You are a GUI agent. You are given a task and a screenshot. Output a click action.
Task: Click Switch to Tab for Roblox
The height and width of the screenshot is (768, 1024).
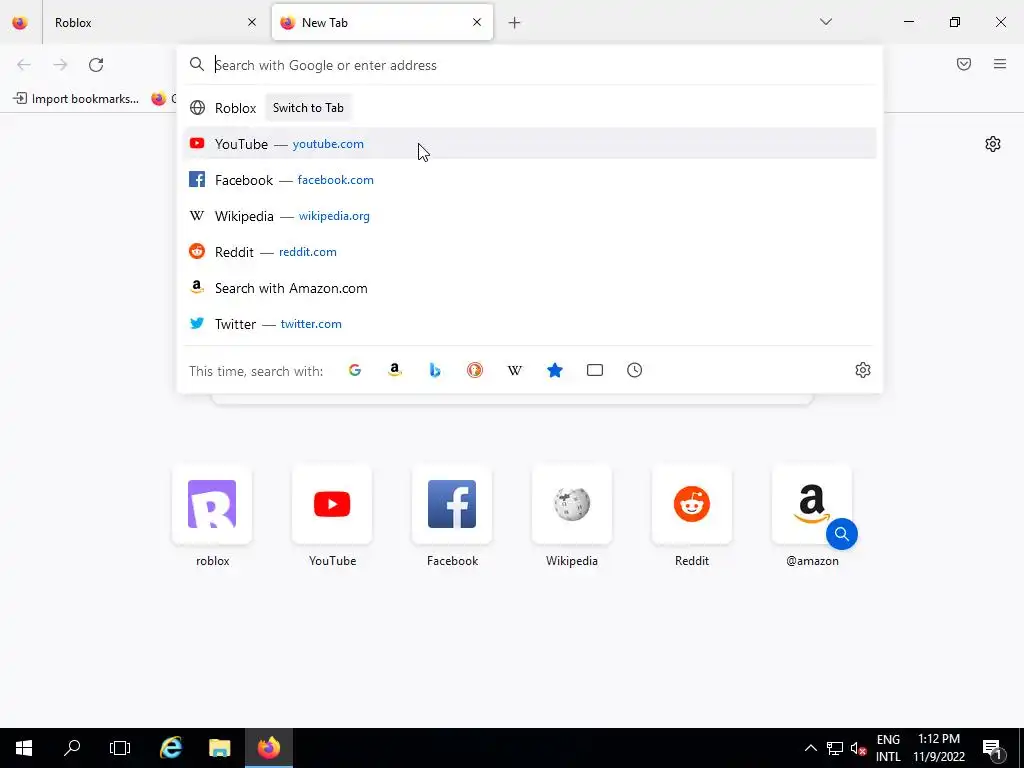(x=308, y=108)
